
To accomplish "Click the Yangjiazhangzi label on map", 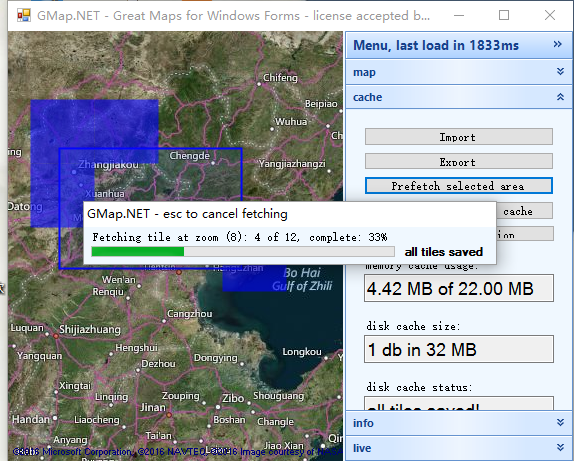I will [x=292, y=164].
